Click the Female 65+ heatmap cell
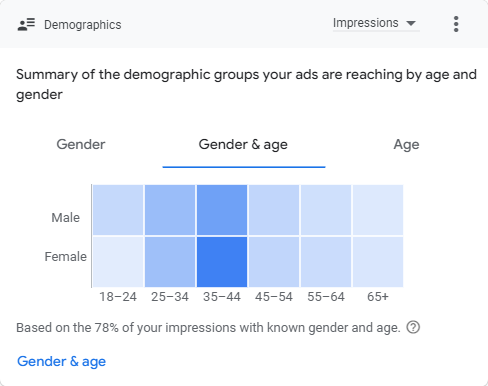The height and width of the screenshot is (386, 488). click(x=378, y=262)
